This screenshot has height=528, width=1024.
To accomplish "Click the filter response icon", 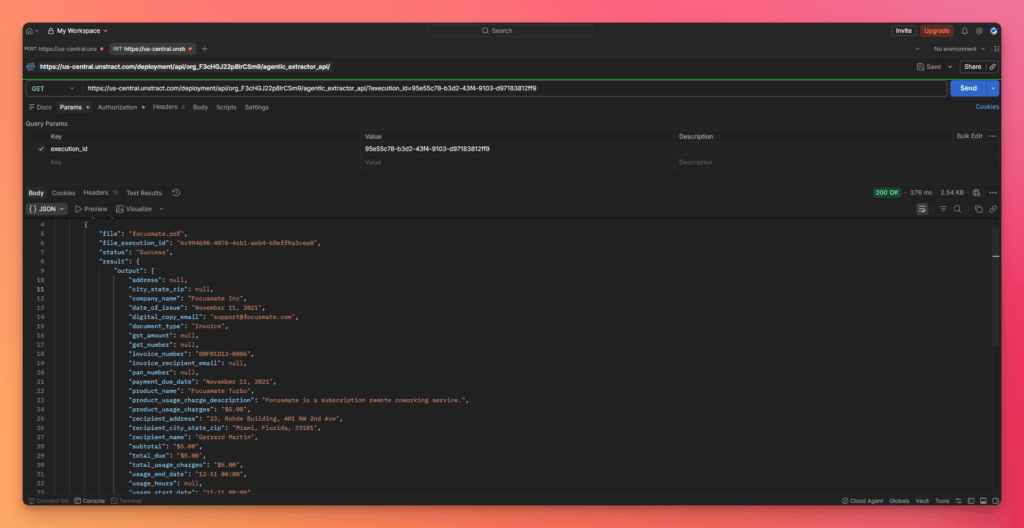I will click(x=942, y=209).
